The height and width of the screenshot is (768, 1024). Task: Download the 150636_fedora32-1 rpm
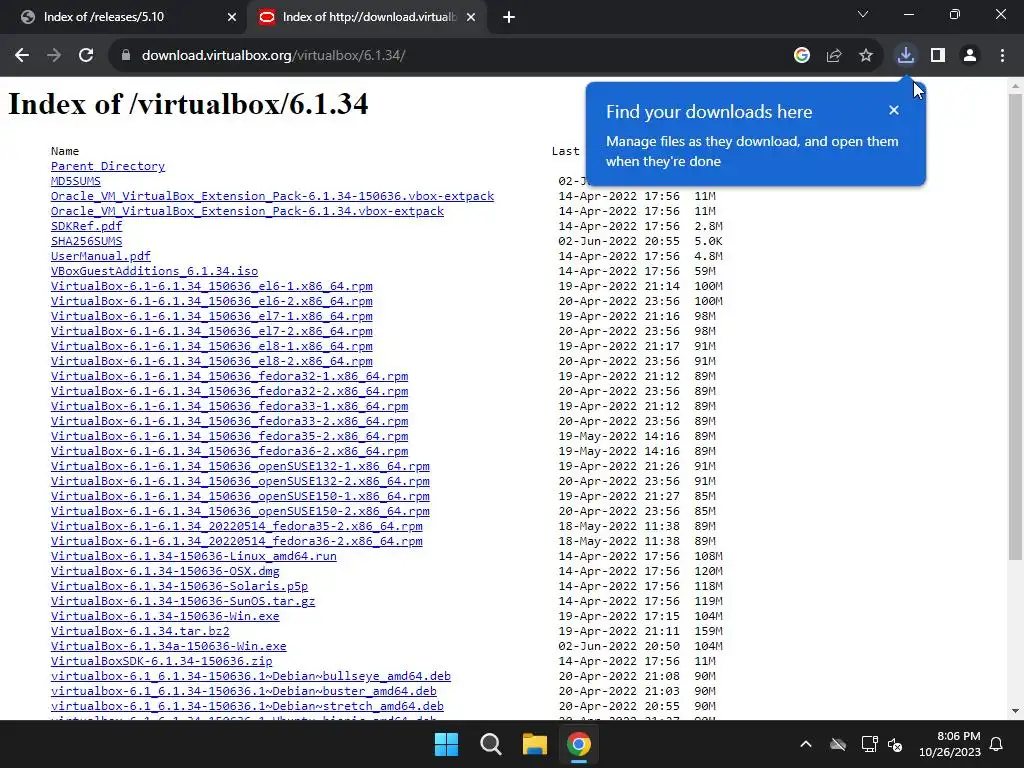tap(229, 376)
